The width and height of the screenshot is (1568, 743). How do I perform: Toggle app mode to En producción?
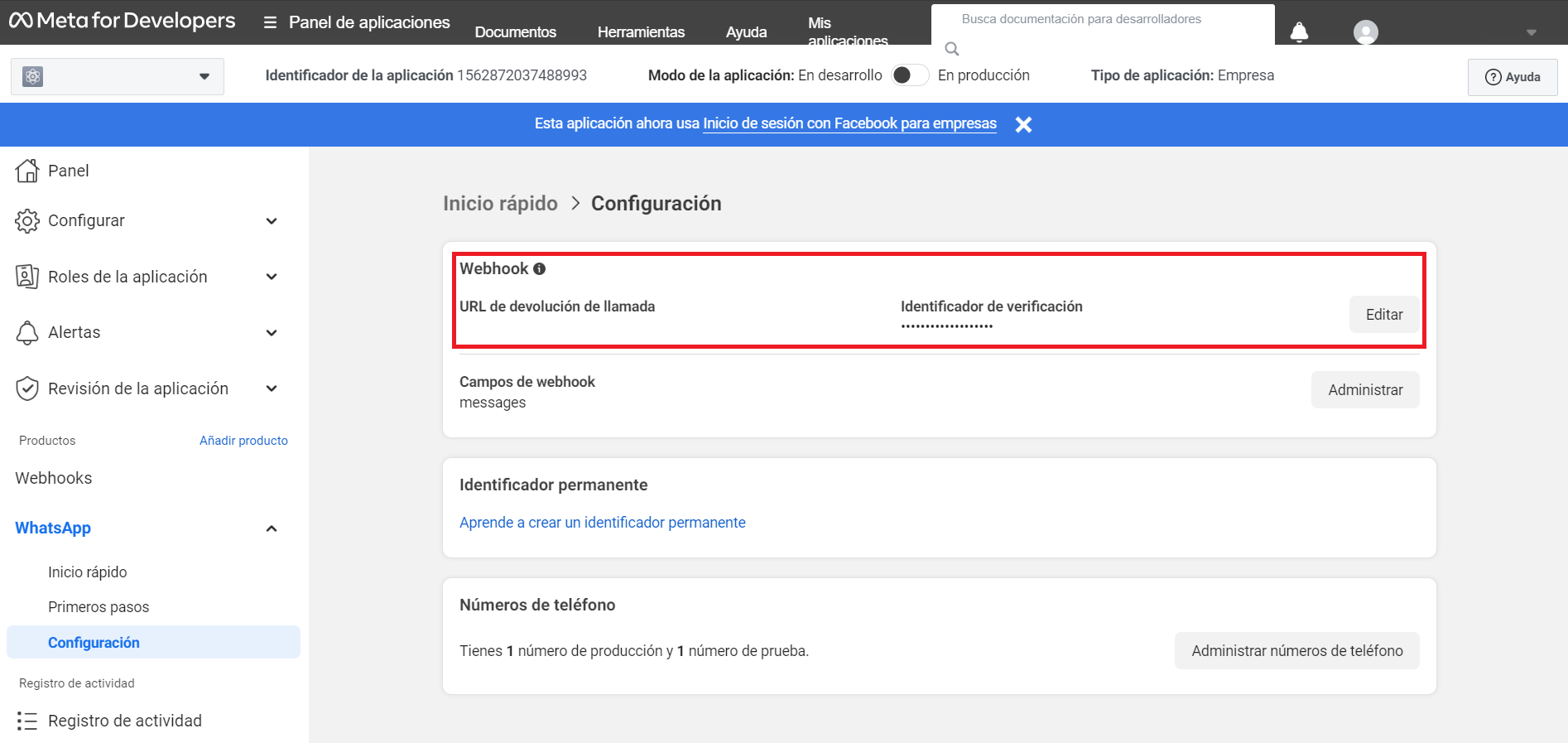(909, 75)
